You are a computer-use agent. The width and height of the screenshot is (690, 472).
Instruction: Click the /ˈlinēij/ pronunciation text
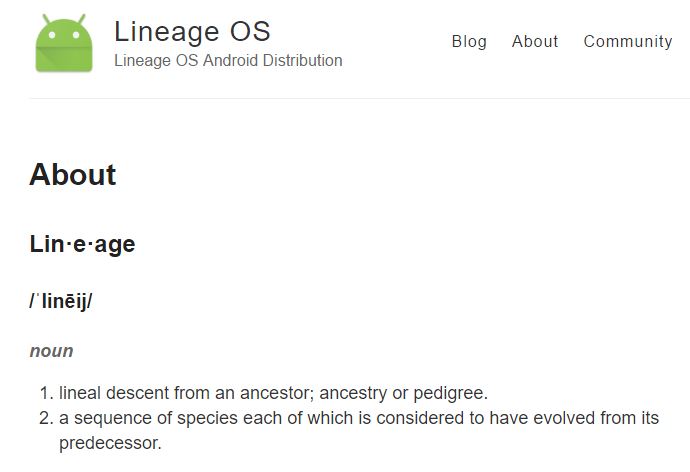click(61, 300)
